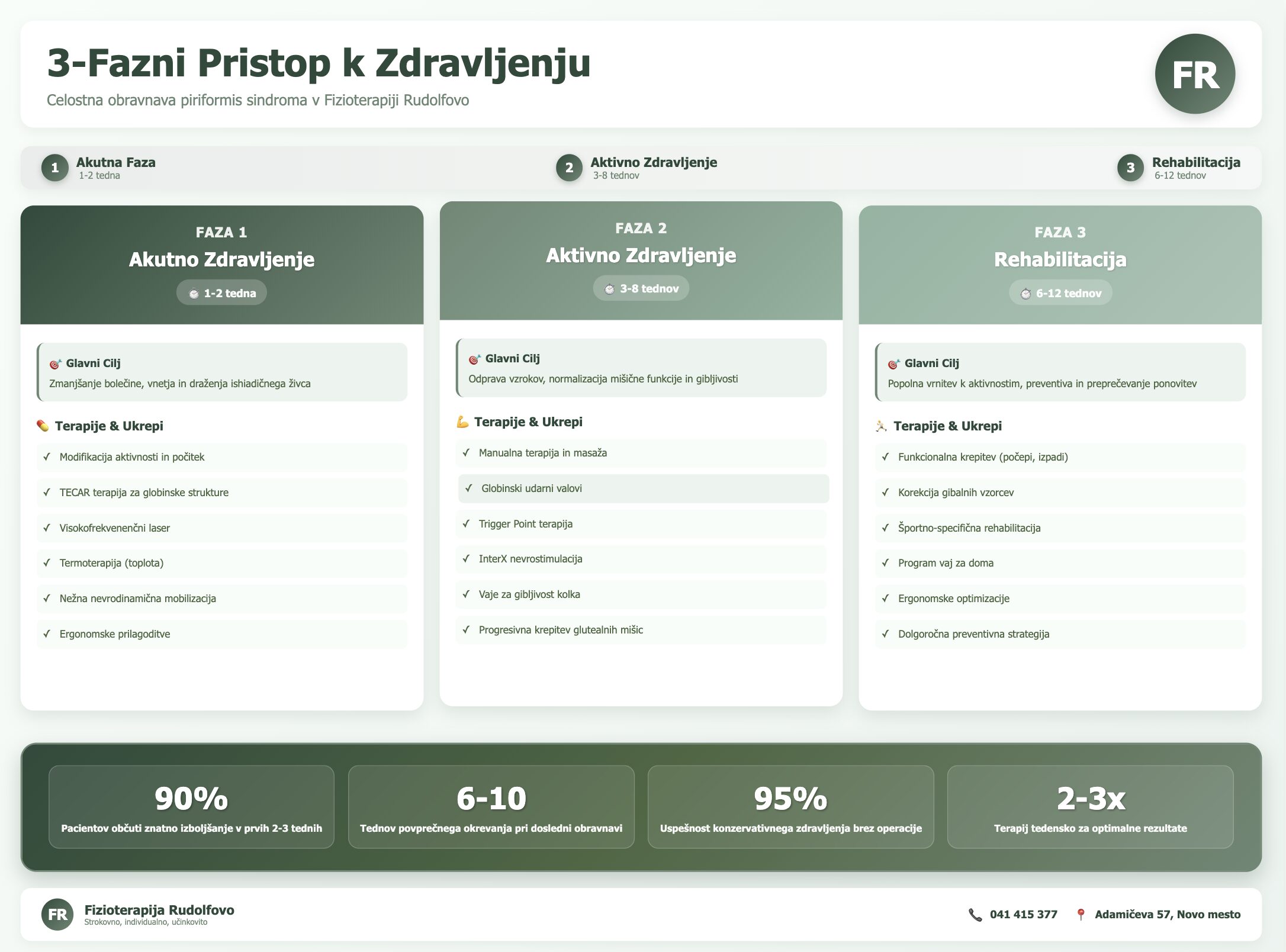Click the number 2 circle for Aktivno Zdravljenje
The image size is (1286, 952).
pos(569,168)
